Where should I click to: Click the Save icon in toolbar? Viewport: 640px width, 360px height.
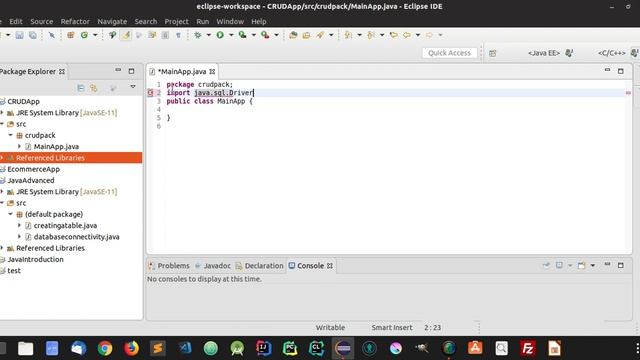click(x=19, y=35)
